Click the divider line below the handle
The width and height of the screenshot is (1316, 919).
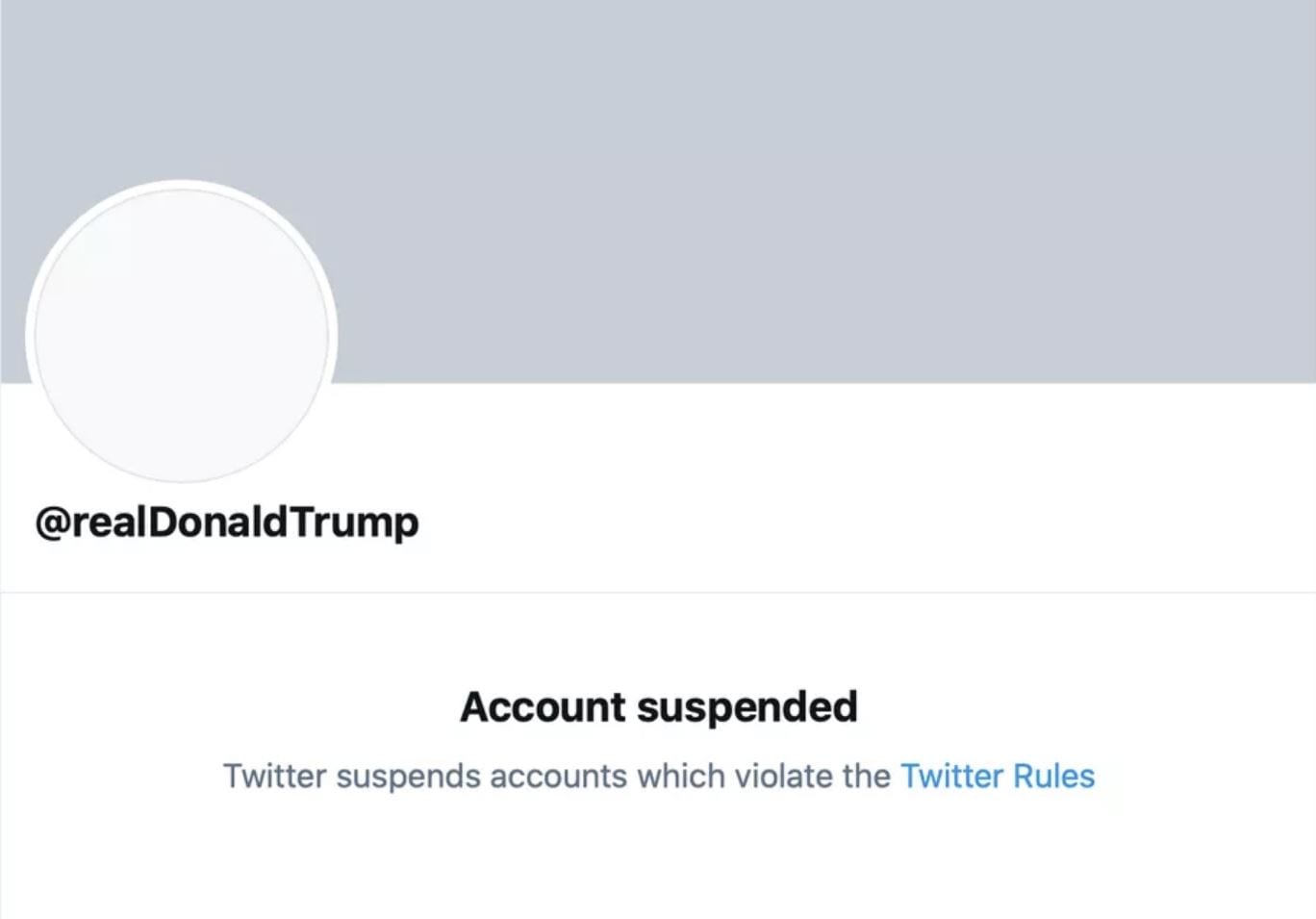pyautogui.click(x=658, y=593)
